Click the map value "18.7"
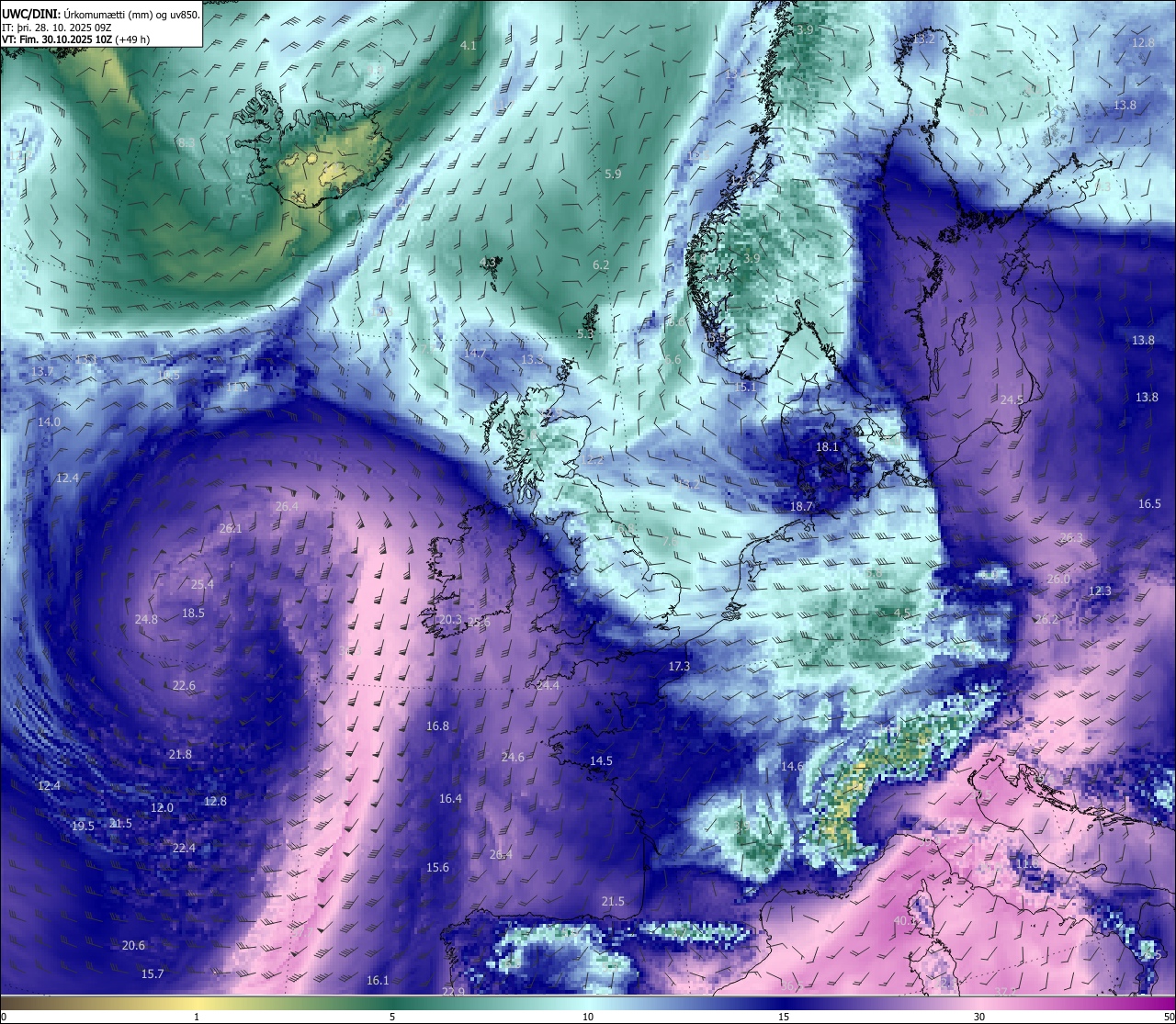Screen dimensions: 1176x1024 click(801, 507)
